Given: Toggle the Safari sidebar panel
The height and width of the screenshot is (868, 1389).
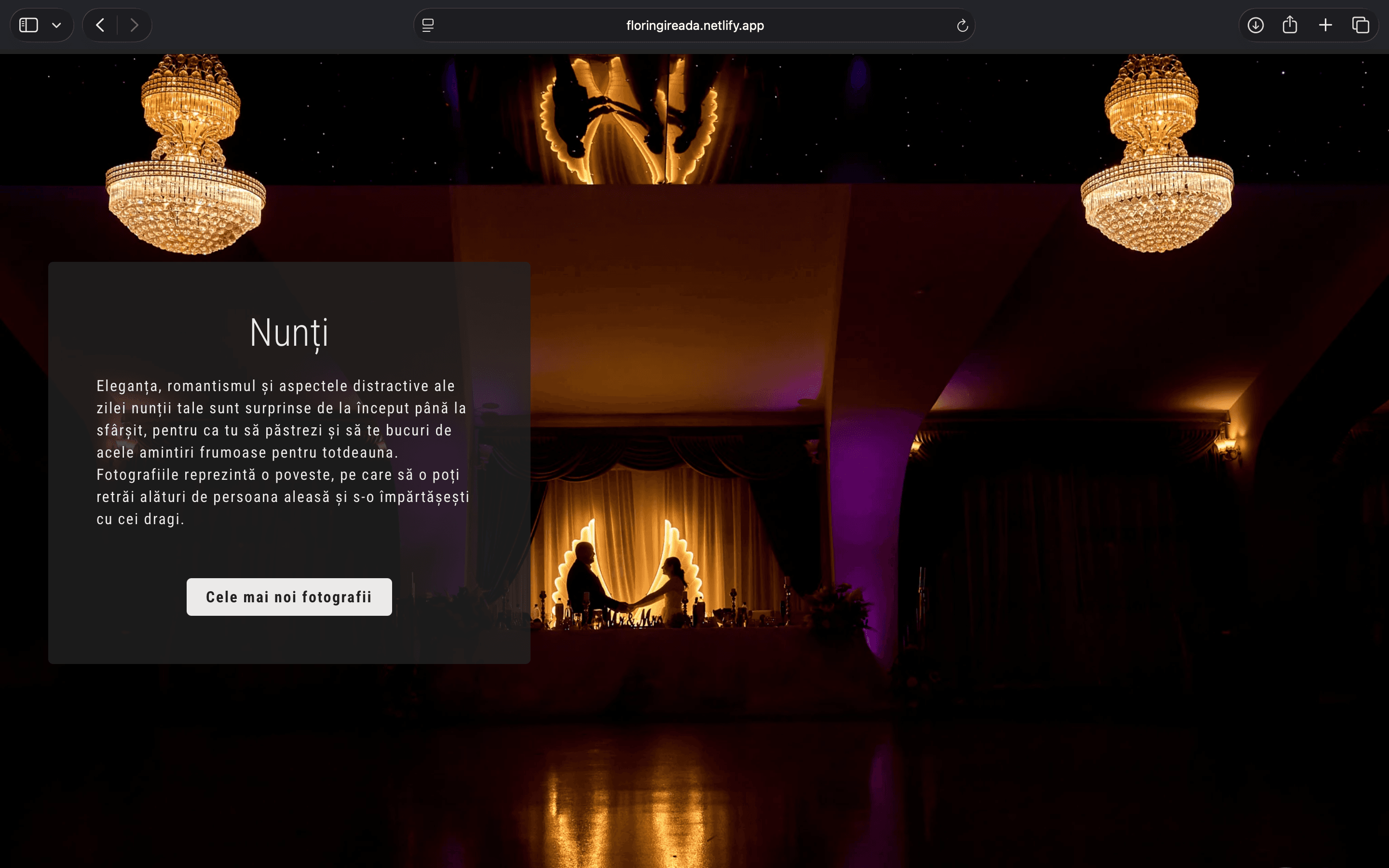Looking at the screenshot, I should click(x=29, y=25).
